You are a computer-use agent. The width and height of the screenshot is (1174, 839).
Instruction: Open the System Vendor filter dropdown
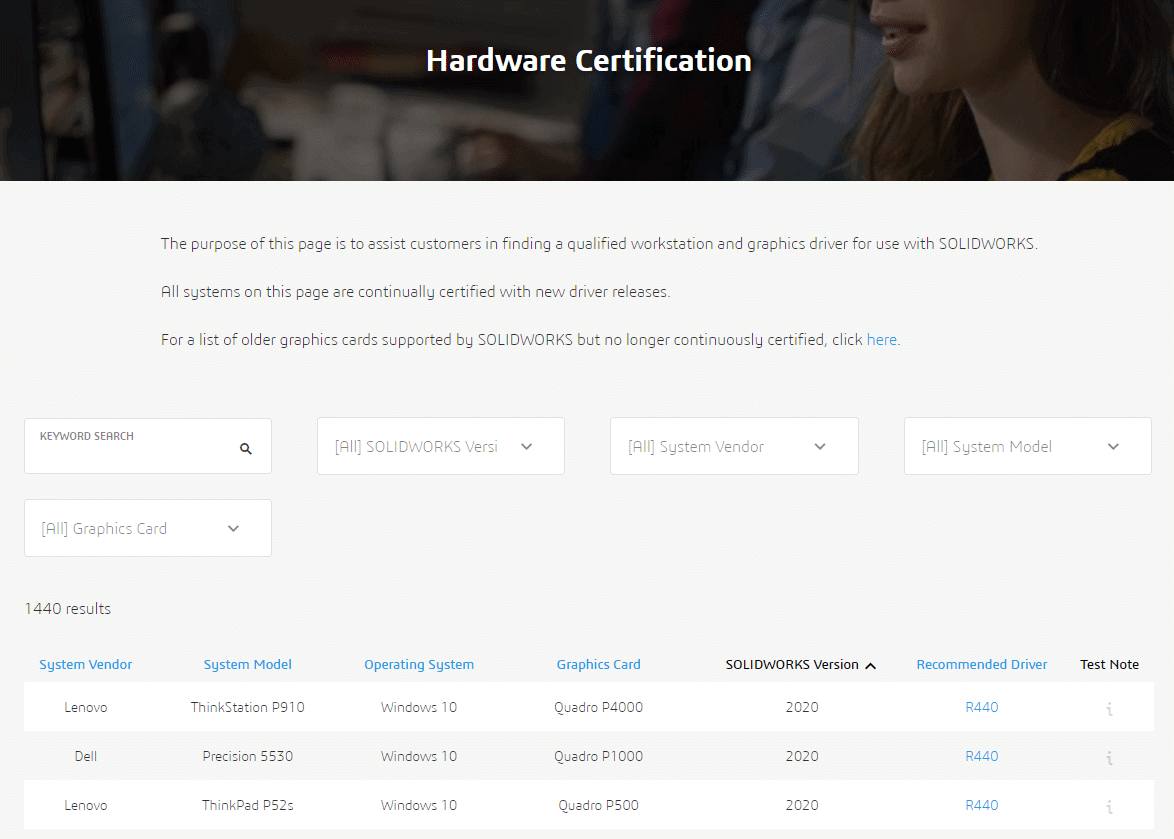pyautogui.click(x=734, y=446)
